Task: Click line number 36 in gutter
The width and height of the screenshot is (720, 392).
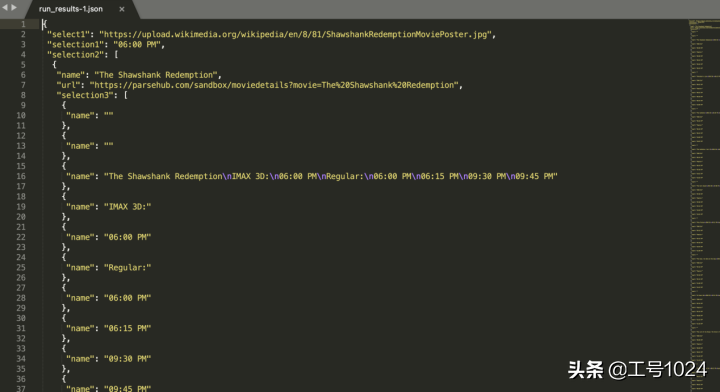Action: point(21,379)
